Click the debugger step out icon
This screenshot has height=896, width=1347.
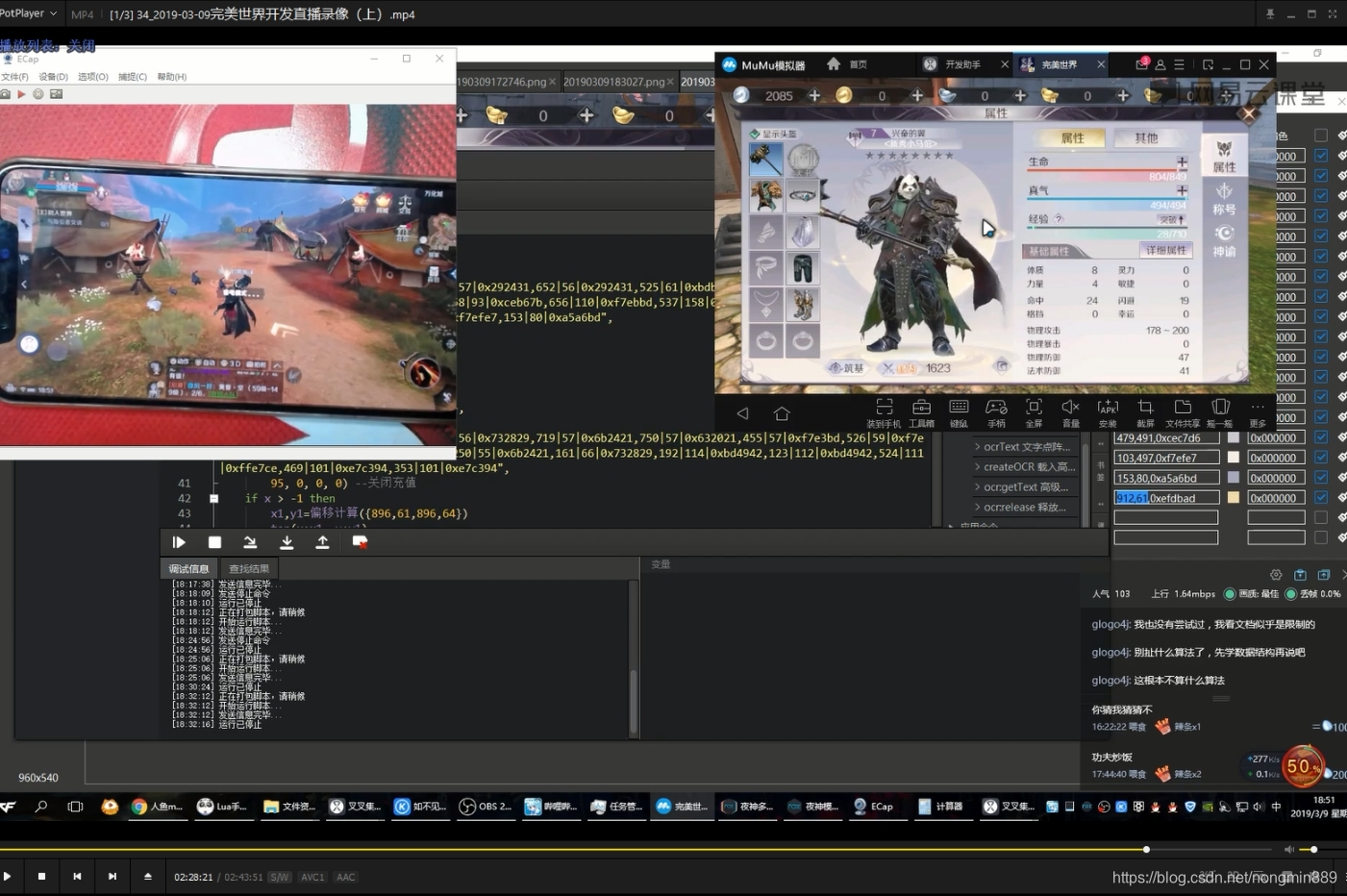(x=322, y=542)
